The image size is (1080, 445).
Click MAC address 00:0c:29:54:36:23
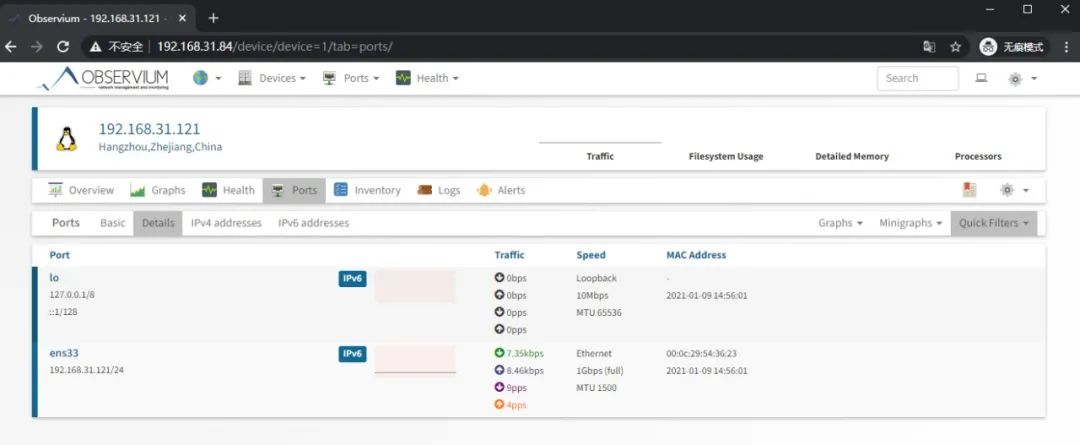point(701,353)
